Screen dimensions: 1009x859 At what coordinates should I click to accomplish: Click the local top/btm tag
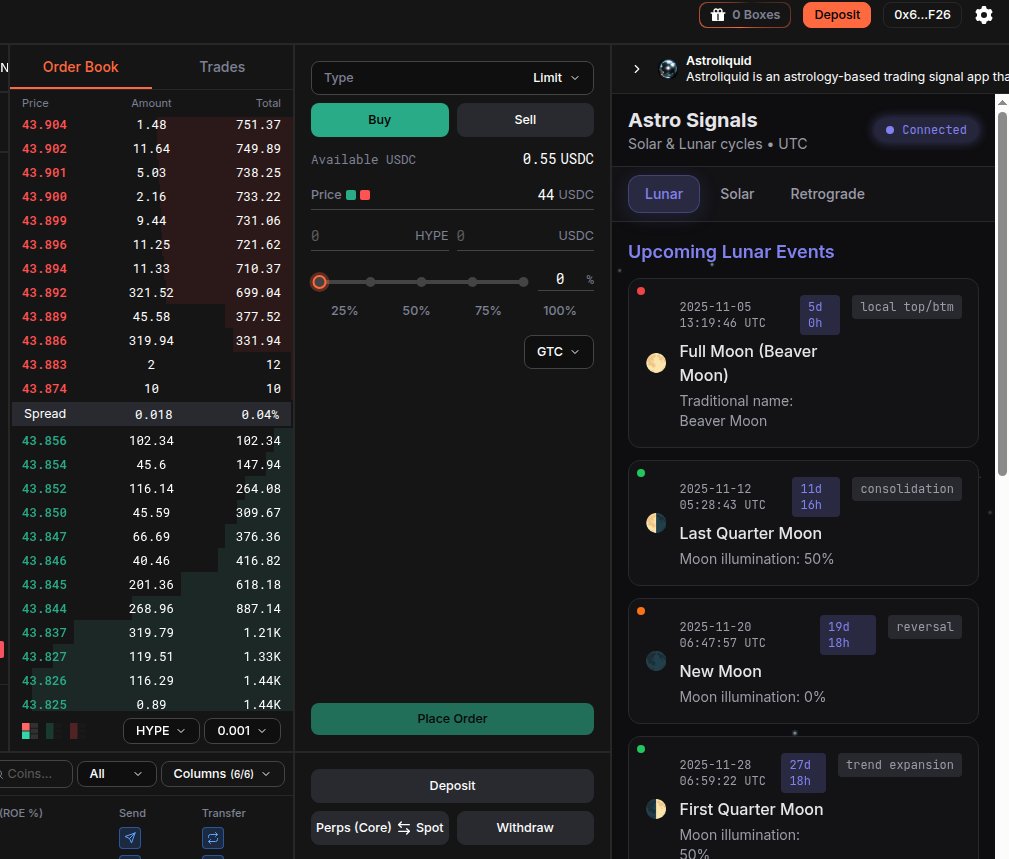(x=907, y=307)
